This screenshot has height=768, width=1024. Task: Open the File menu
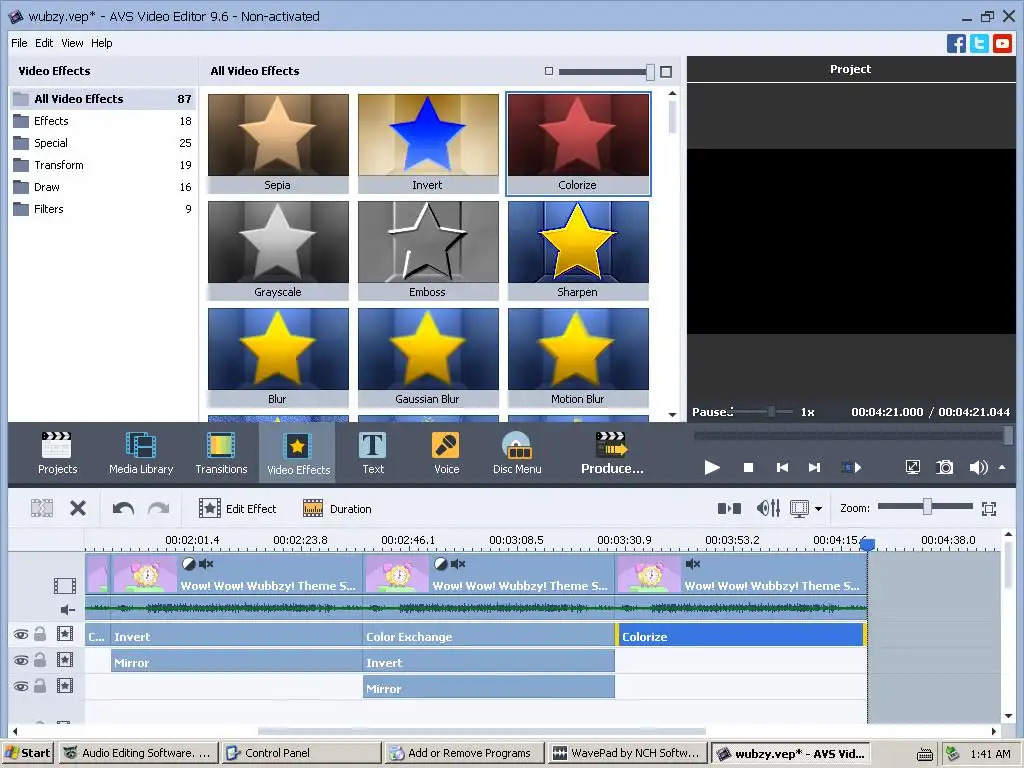[x=19, y=43]
